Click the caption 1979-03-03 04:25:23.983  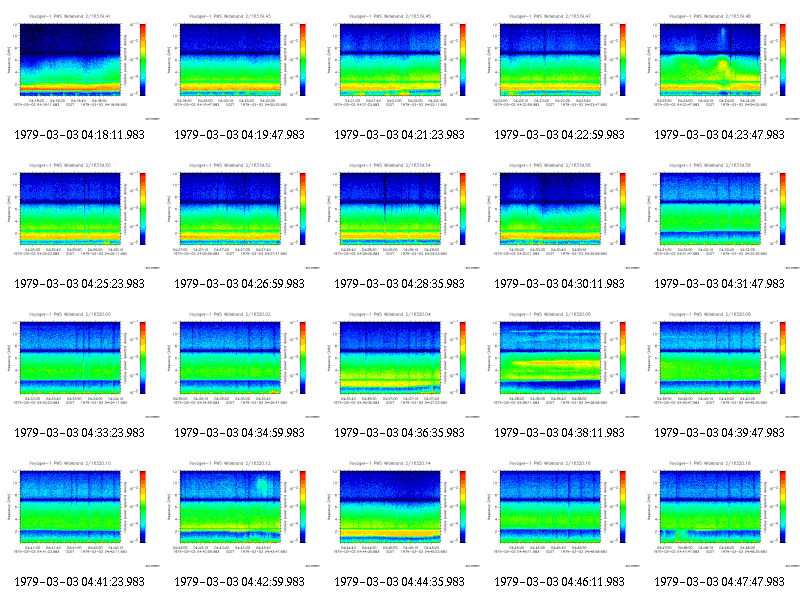80,284
